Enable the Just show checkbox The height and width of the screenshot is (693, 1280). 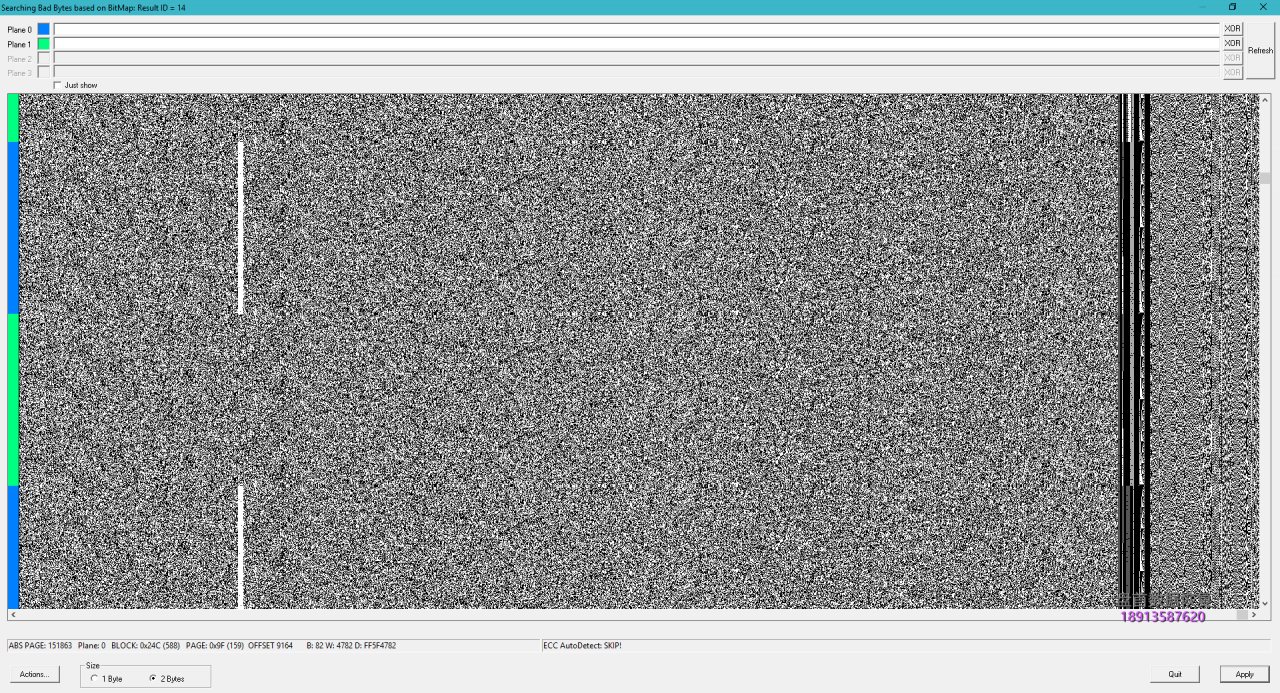57,85
